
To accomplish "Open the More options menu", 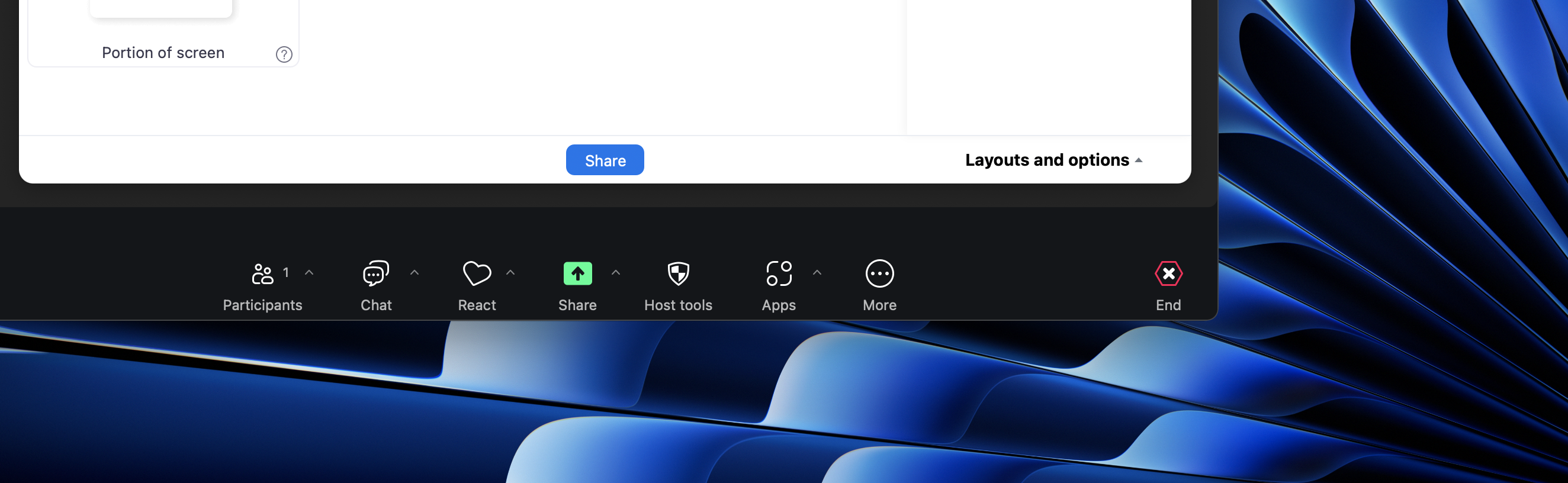I will 879,286.
